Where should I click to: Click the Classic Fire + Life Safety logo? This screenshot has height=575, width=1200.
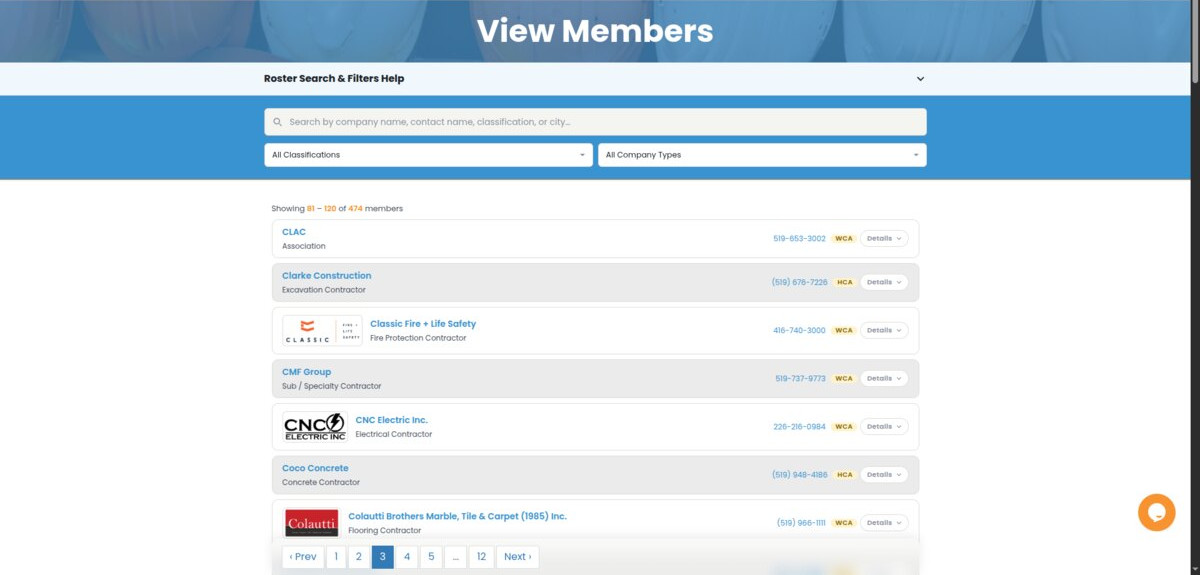[322, 330]
